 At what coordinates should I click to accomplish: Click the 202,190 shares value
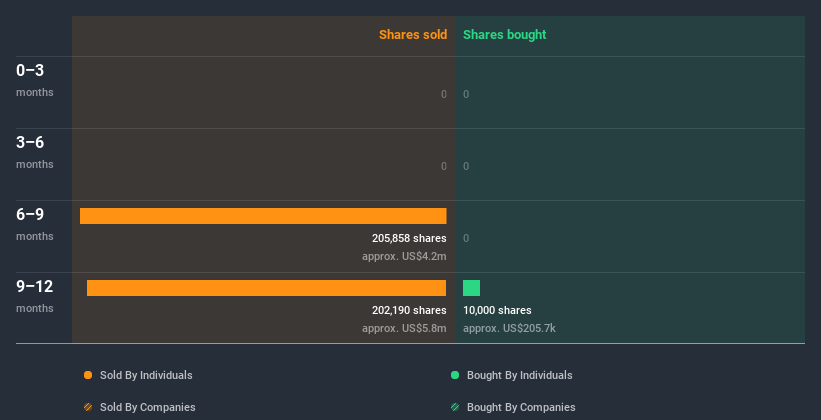coord(409,311)
